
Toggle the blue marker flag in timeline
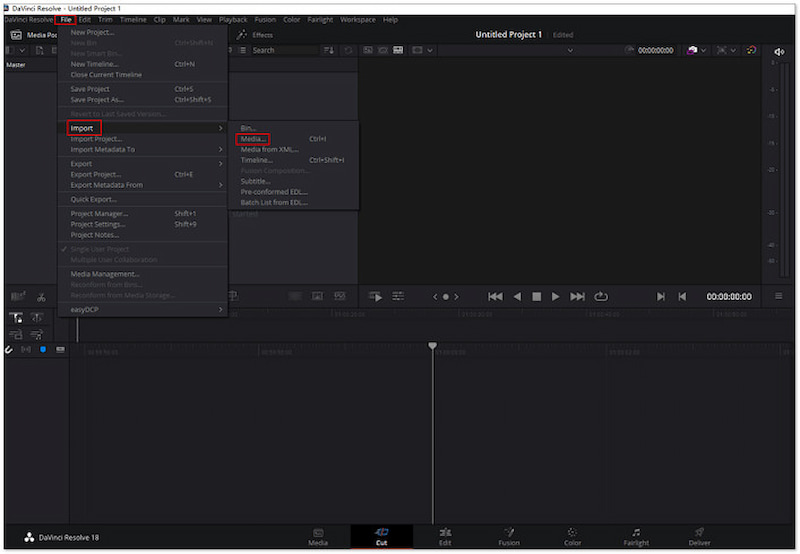[43, 349]
